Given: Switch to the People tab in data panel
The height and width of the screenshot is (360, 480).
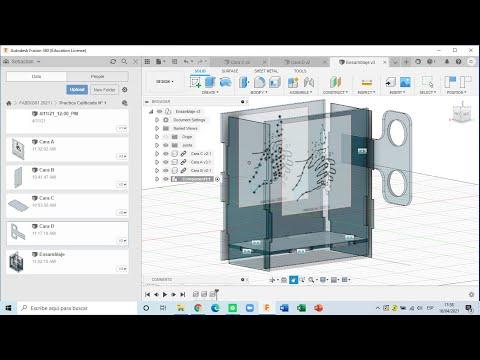Looking at the screenshot, I should coord(97,76).
